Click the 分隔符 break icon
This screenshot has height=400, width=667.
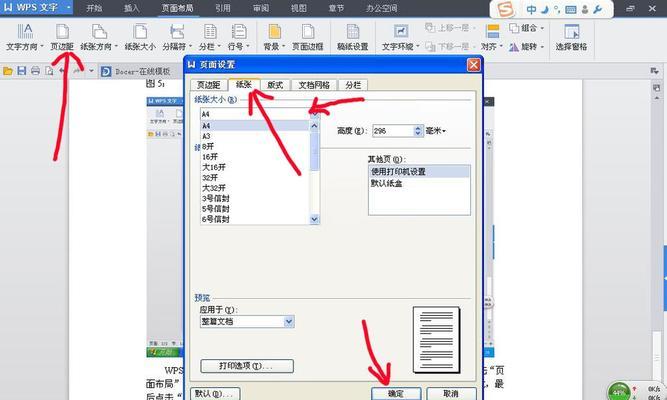pos(177,32)
